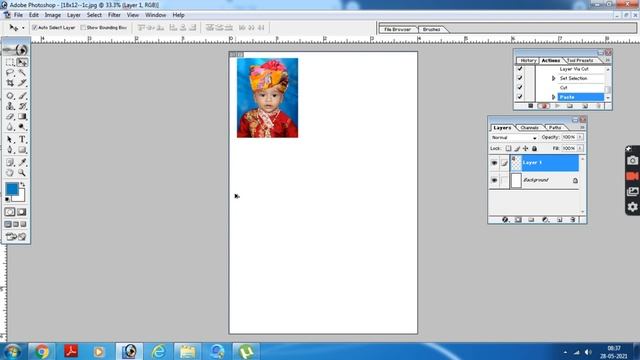The image size is (640, 360).
Task: Select the Brush tool
Action: (x=22, y=96)
